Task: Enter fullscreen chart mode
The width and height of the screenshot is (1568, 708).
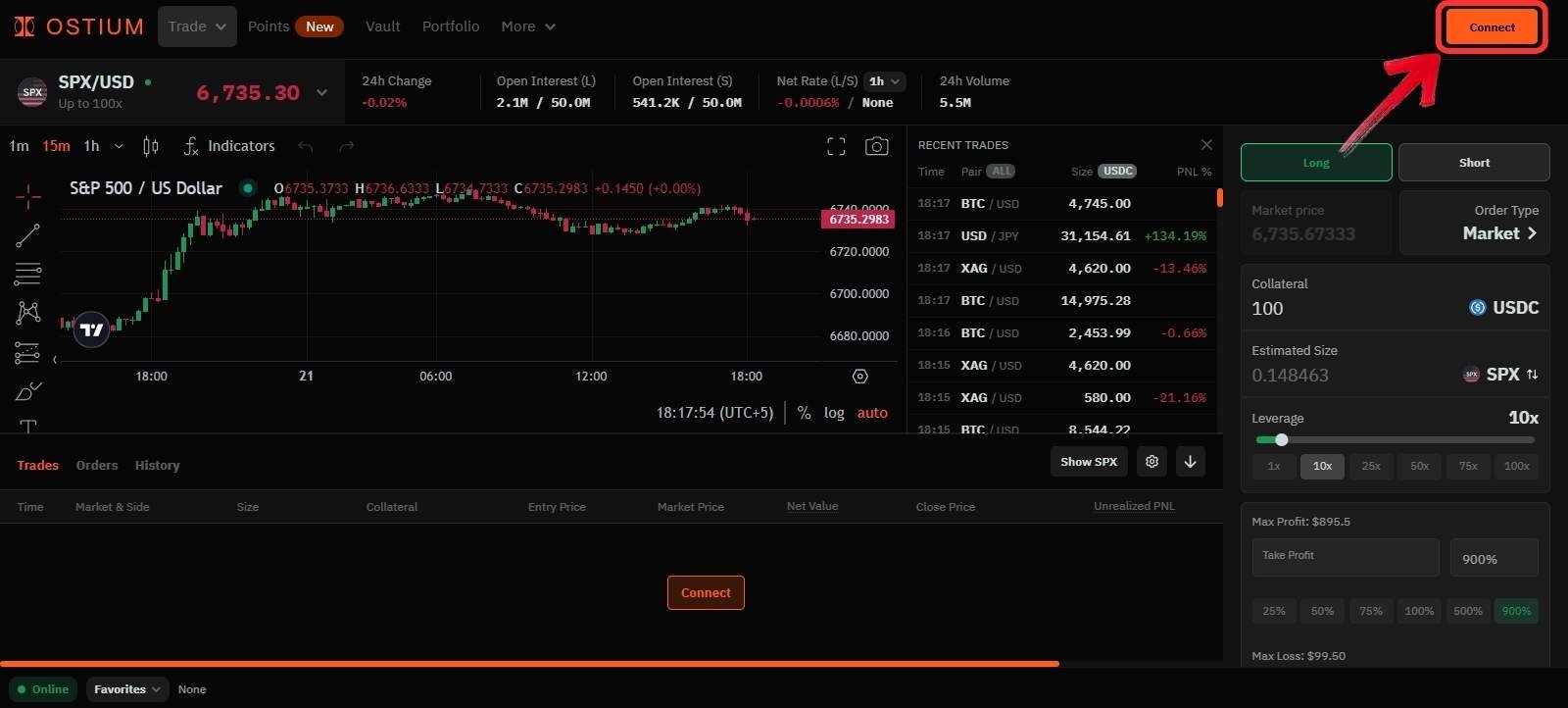Action: click(836, 146)
